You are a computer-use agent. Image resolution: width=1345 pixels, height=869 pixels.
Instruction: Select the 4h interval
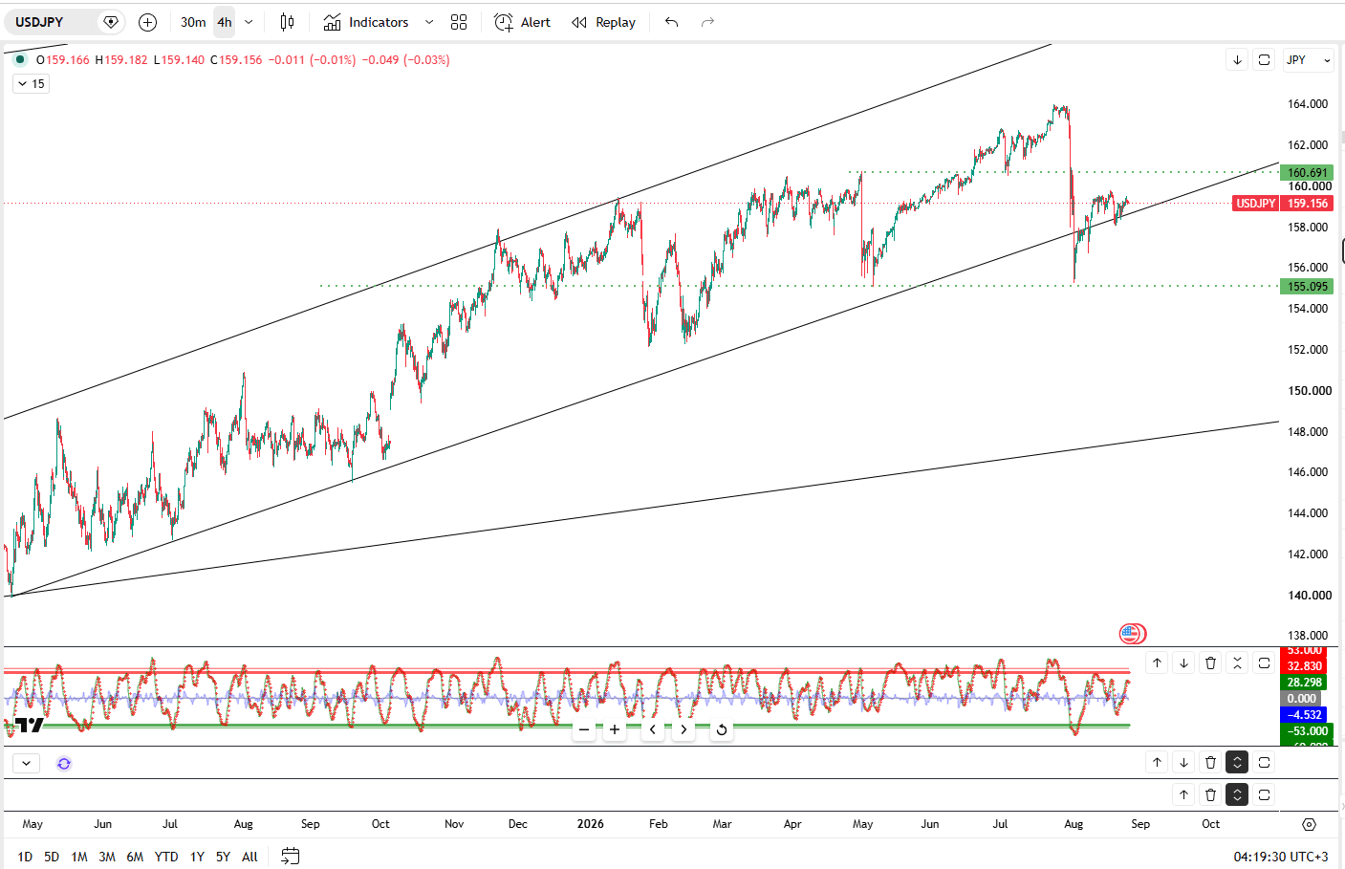click(x=224, y=22)
